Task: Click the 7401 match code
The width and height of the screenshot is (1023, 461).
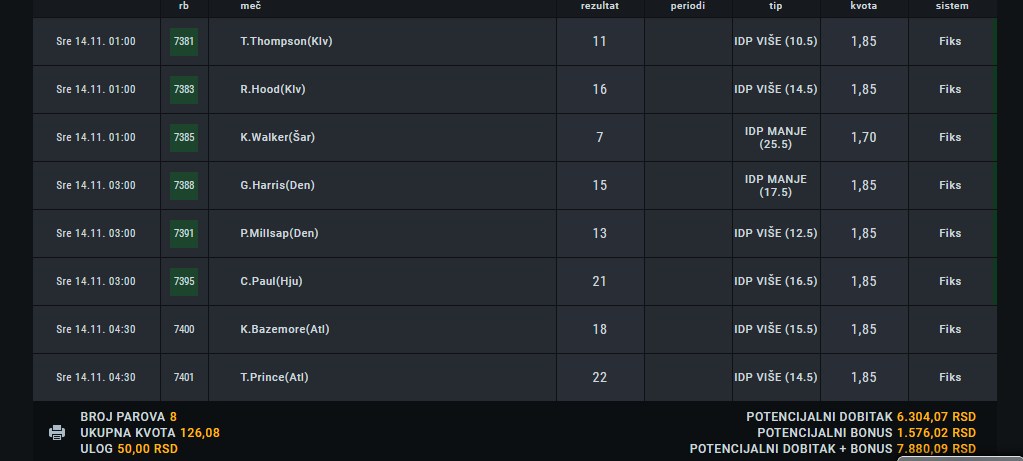Action: pyautogui.click(x=184, y=378)
